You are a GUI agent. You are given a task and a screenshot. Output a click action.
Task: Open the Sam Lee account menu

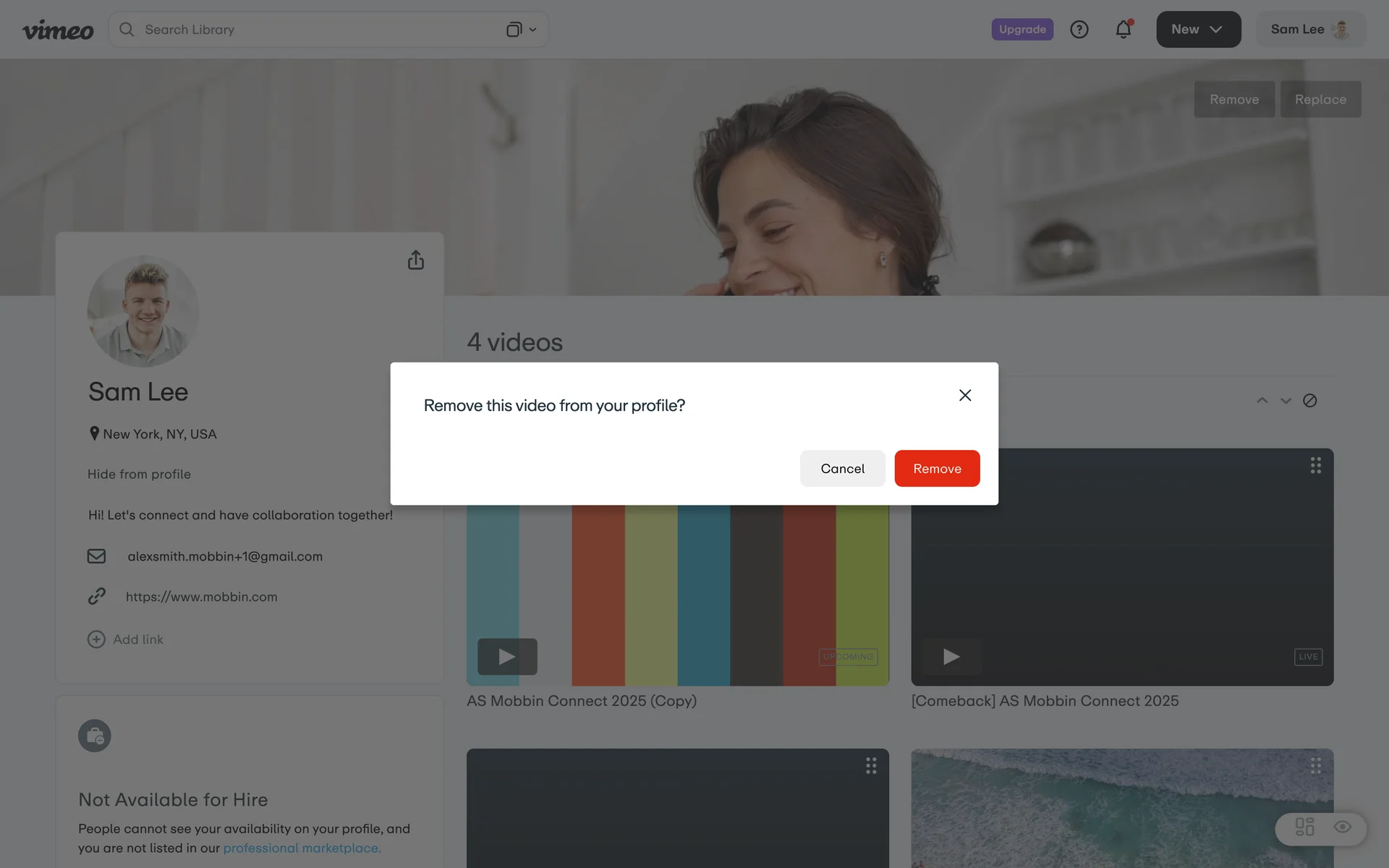1310,30
